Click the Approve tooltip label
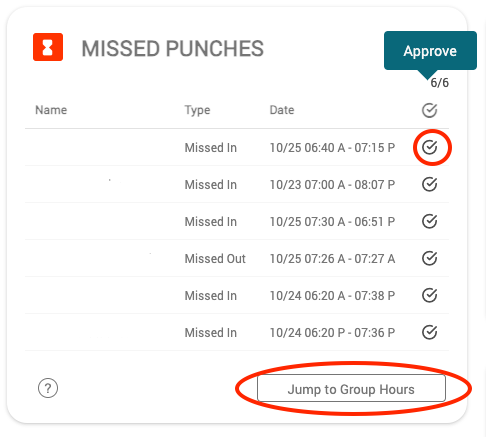486x437 pixels. point(430,51)
